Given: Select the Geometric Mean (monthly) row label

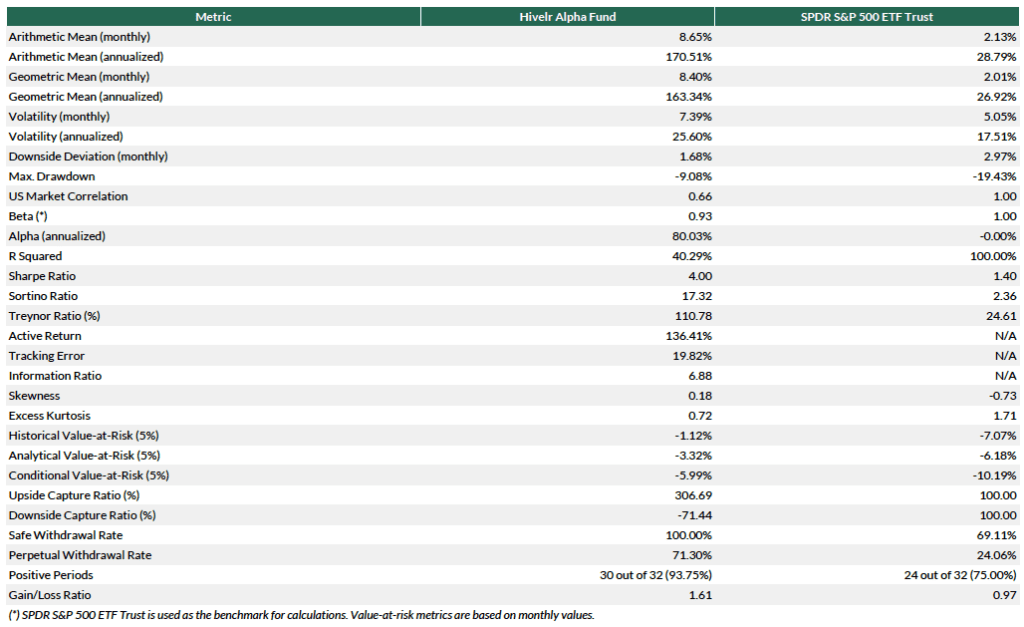Looking at the screenshot, I should click(79, 77).
